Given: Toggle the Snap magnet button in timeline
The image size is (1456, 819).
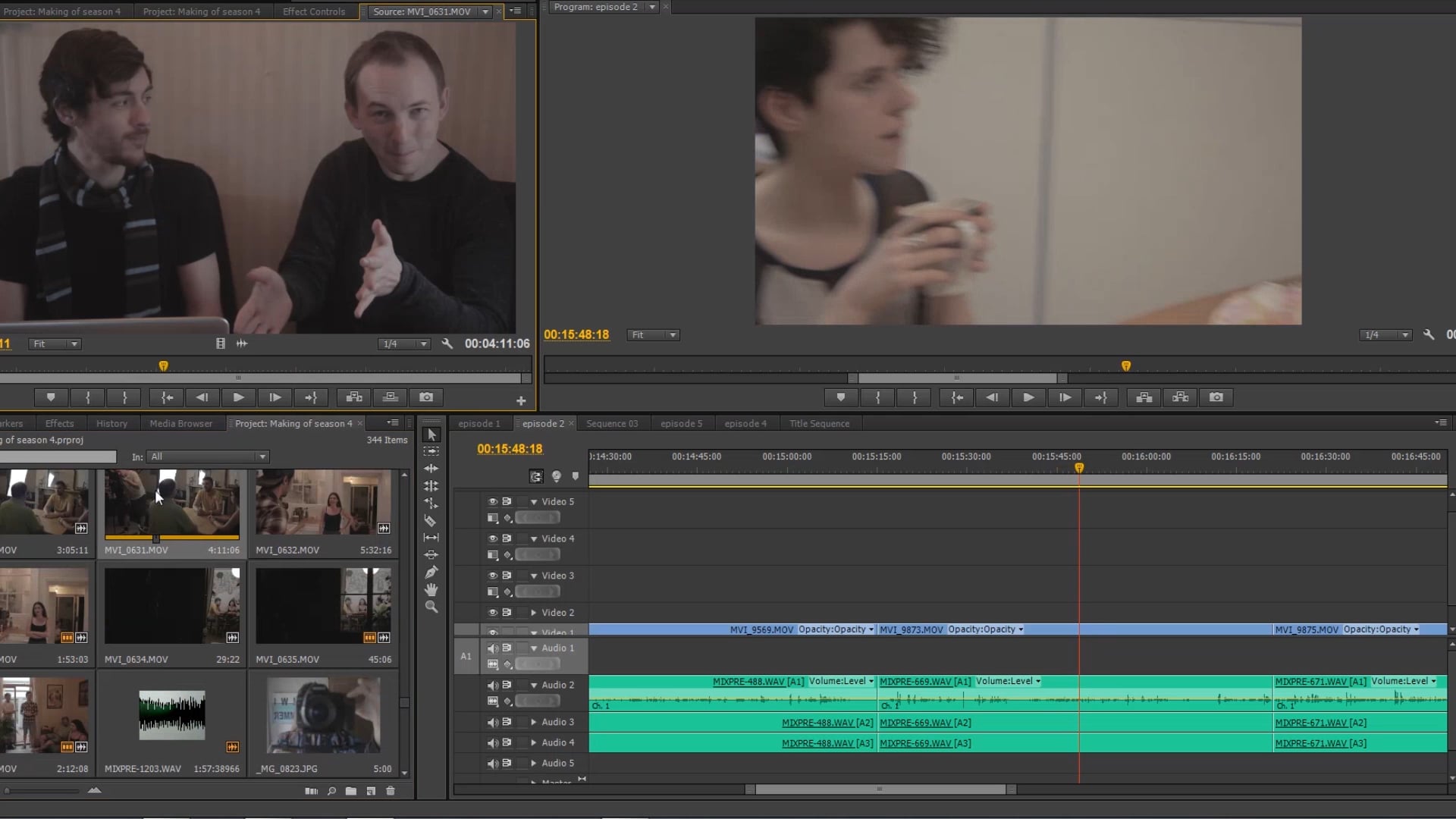Looking at the screenshot, I should point(536,476).
